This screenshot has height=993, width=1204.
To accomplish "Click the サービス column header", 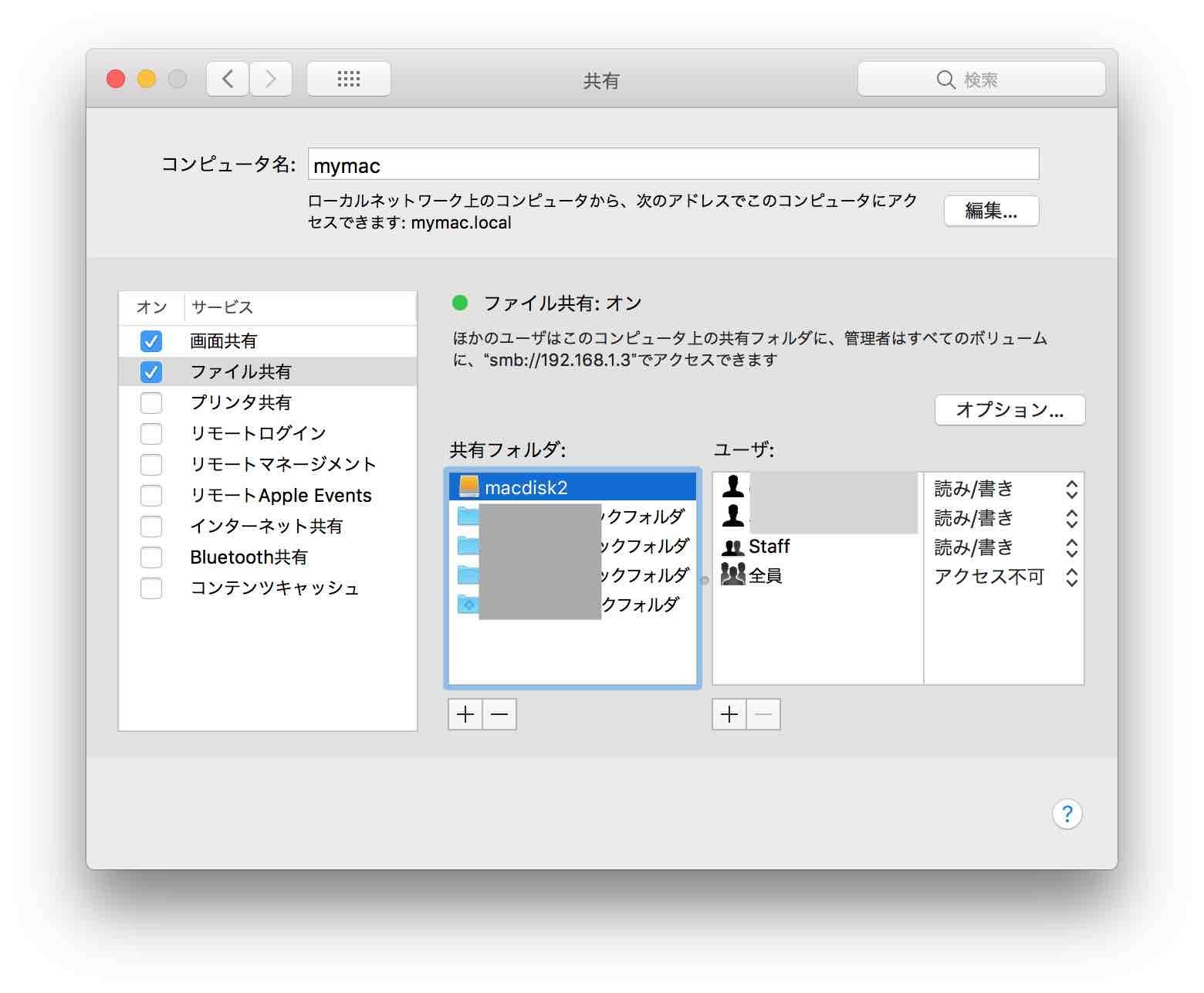I will point(300,307).
